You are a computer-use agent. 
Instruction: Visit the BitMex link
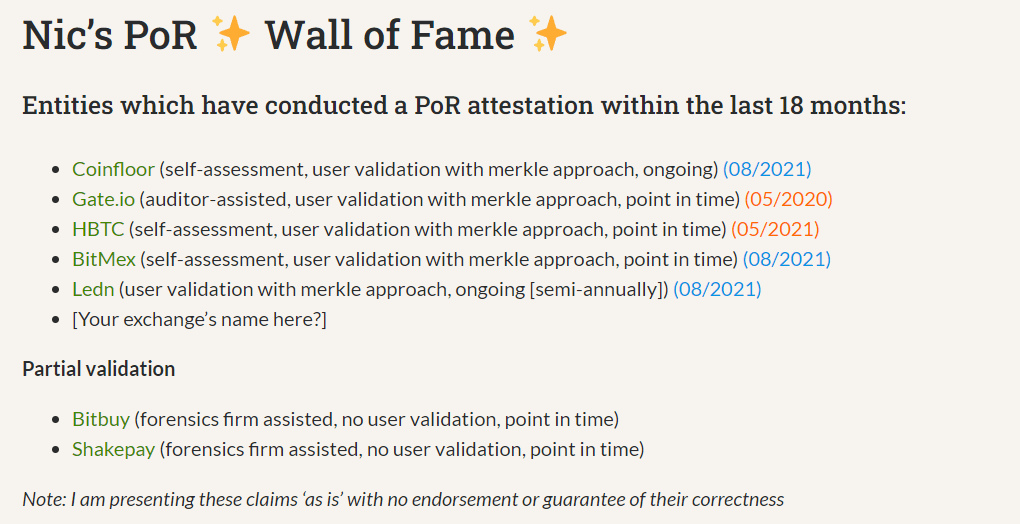click(104, 259)
